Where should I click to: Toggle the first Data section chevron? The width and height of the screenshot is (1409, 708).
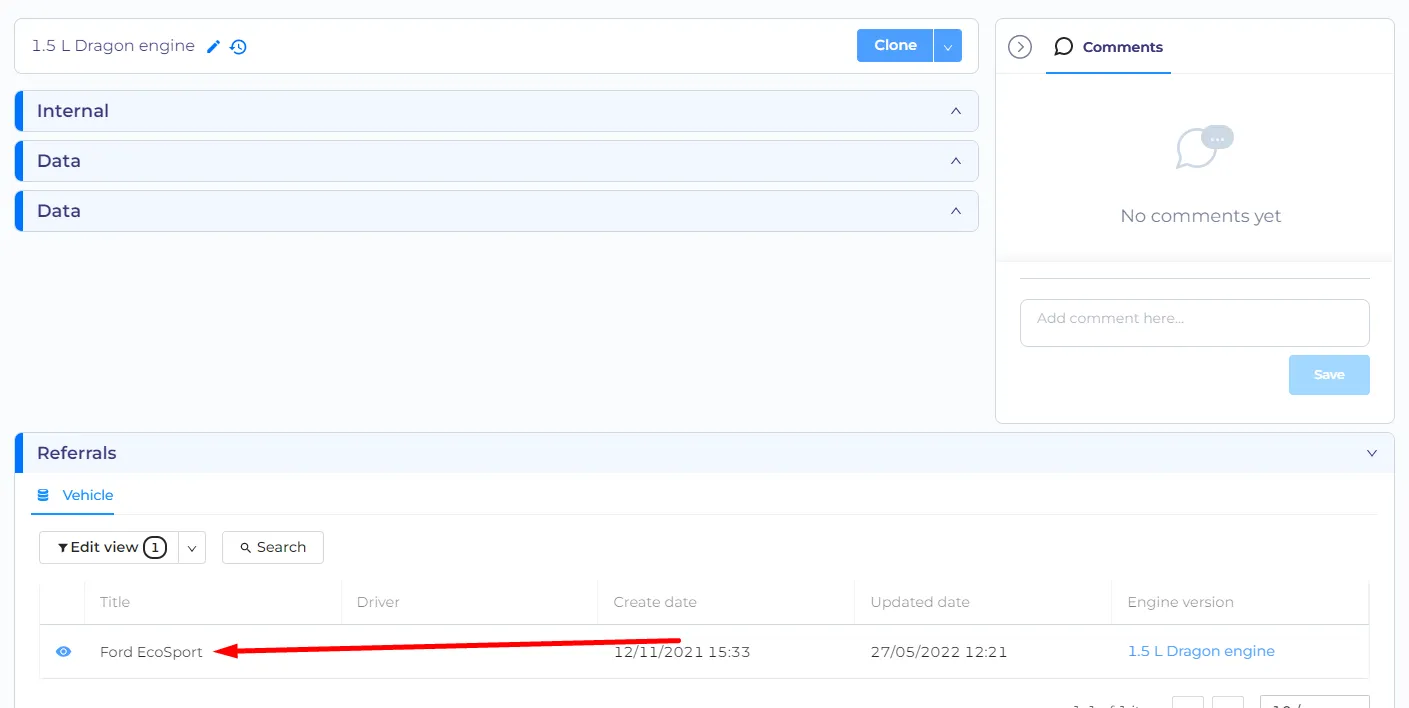[x=956, y=161]
